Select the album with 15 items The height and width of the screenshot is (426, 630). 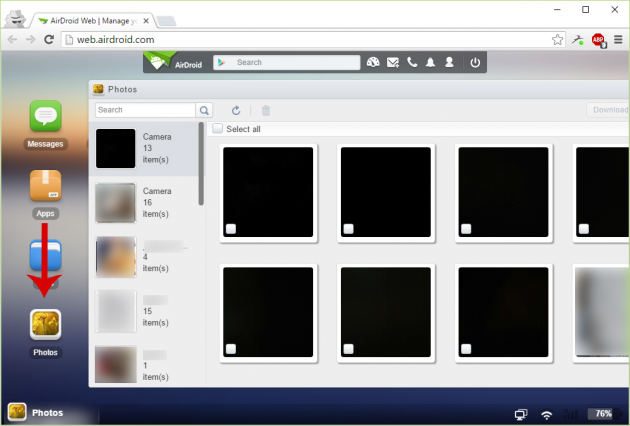coord(144,311)
